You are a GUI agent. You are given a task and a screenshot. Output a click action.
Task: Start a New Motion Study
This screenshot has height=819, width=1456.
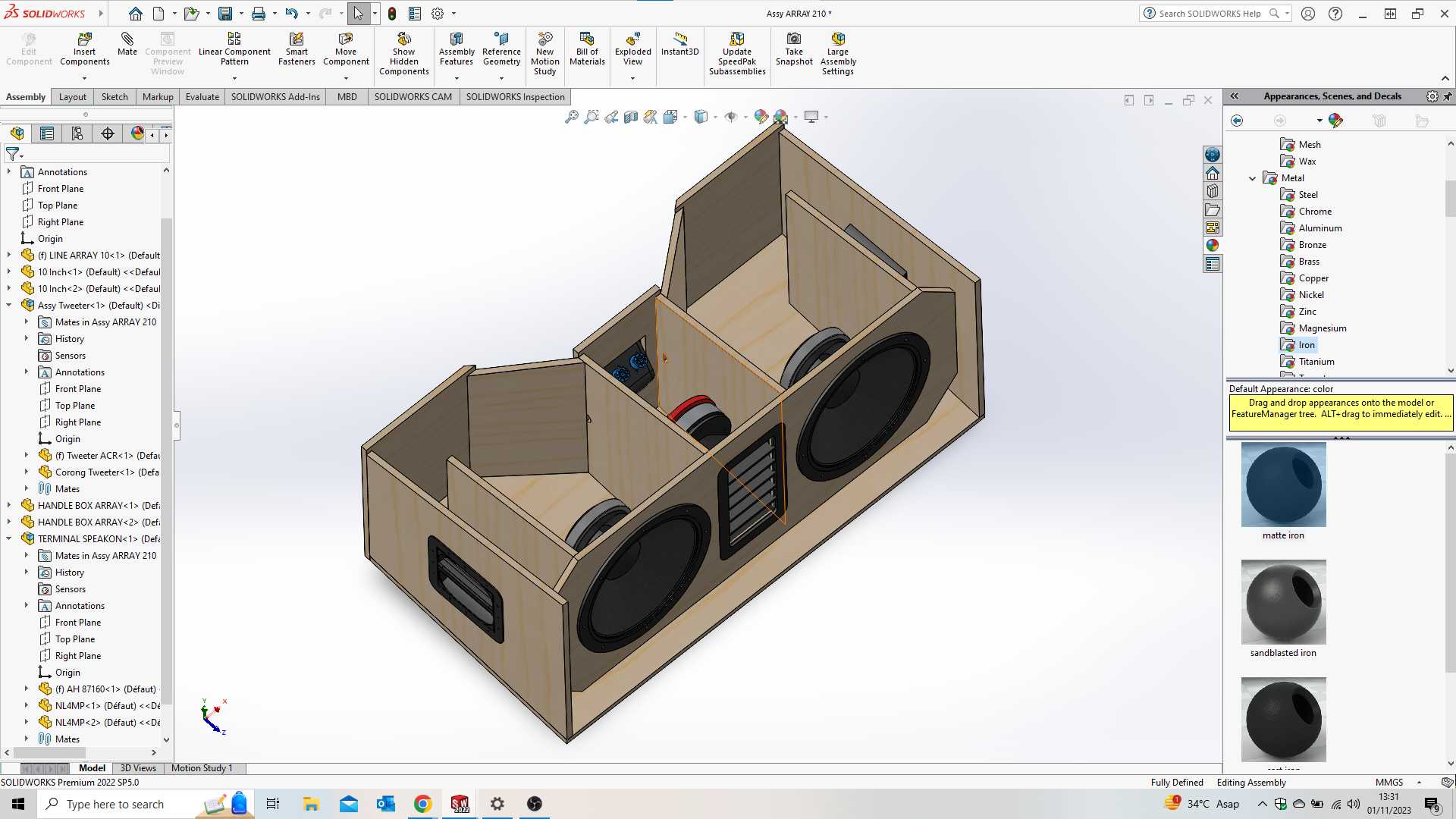[545, 53]
